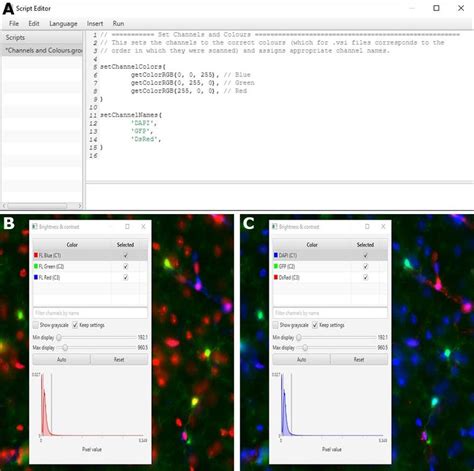
Task: Click the Selected column header in DAPI dialog
Action: [x=365, y=245]
